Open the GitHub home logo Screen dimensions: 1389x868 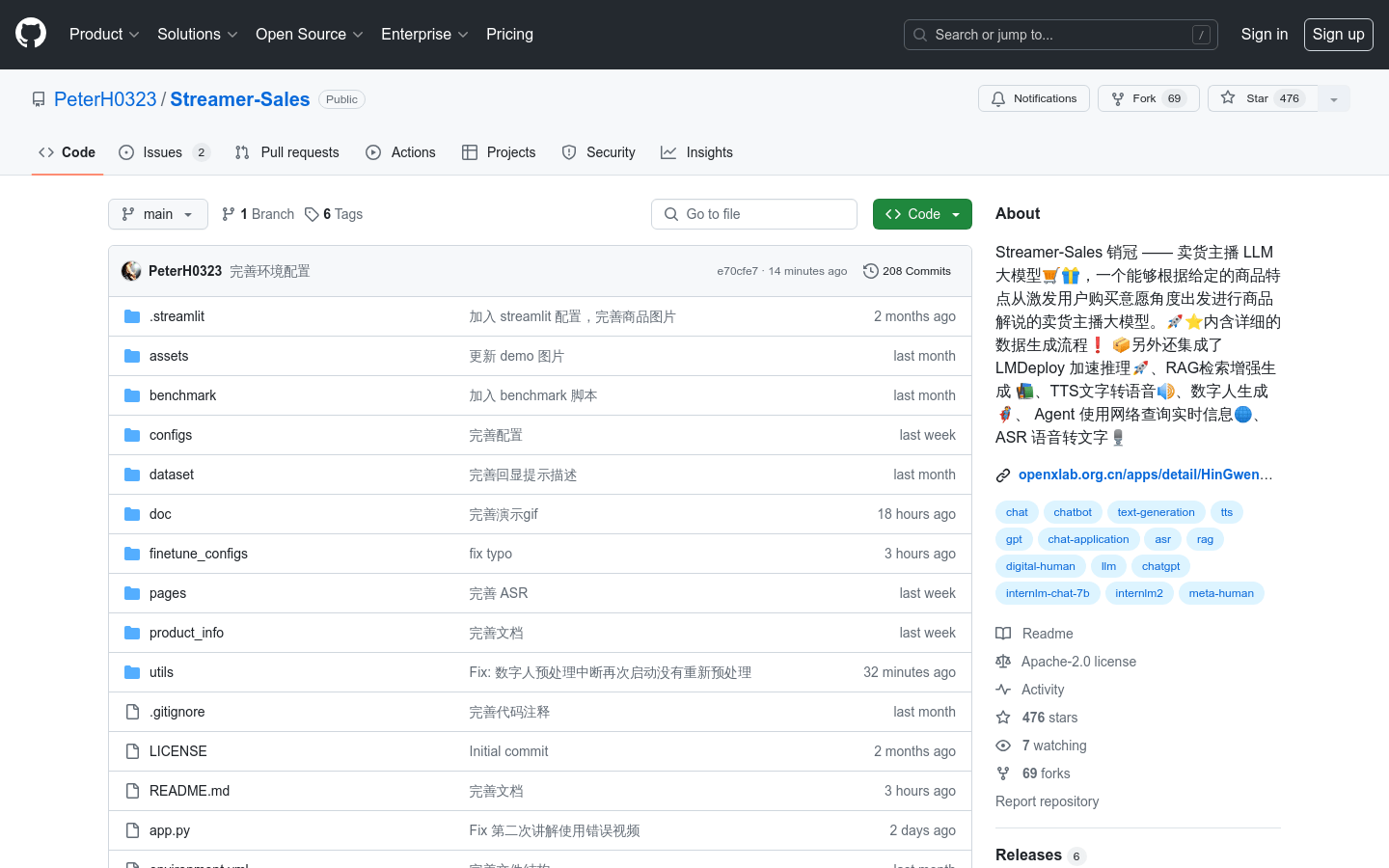tap(31, 34)
